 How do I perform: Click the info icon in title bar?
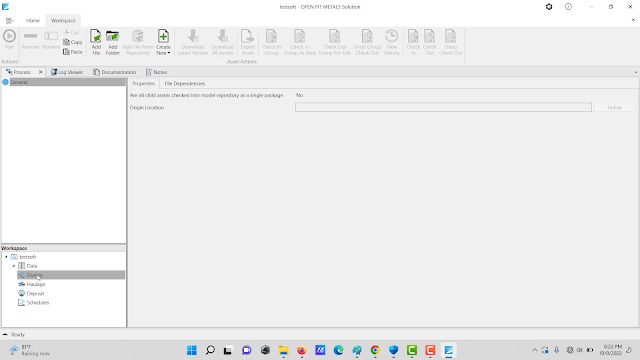point(568,7)
